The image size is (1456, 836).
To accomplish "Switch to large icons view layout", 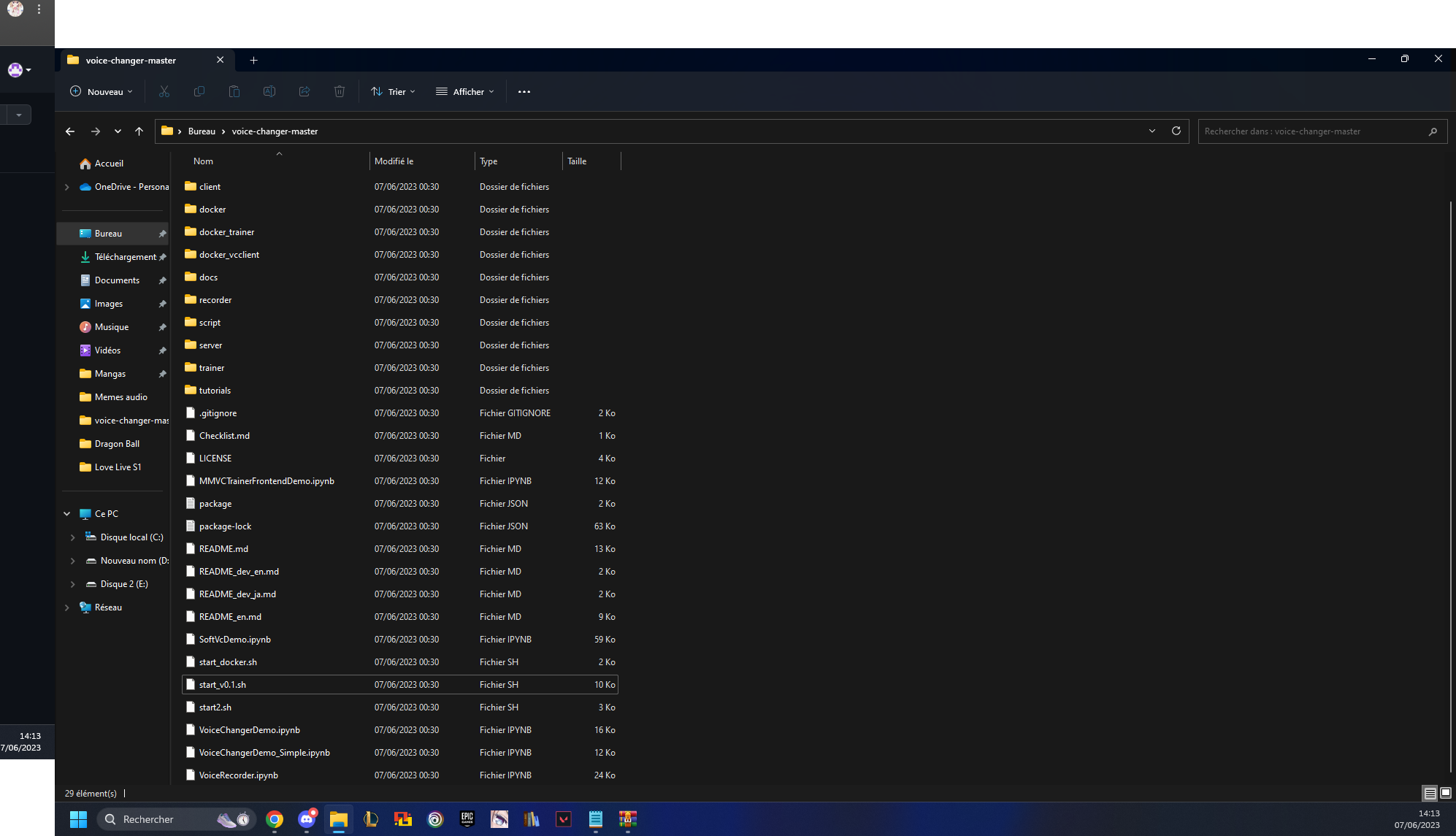I will click(x=1446, y=793).
